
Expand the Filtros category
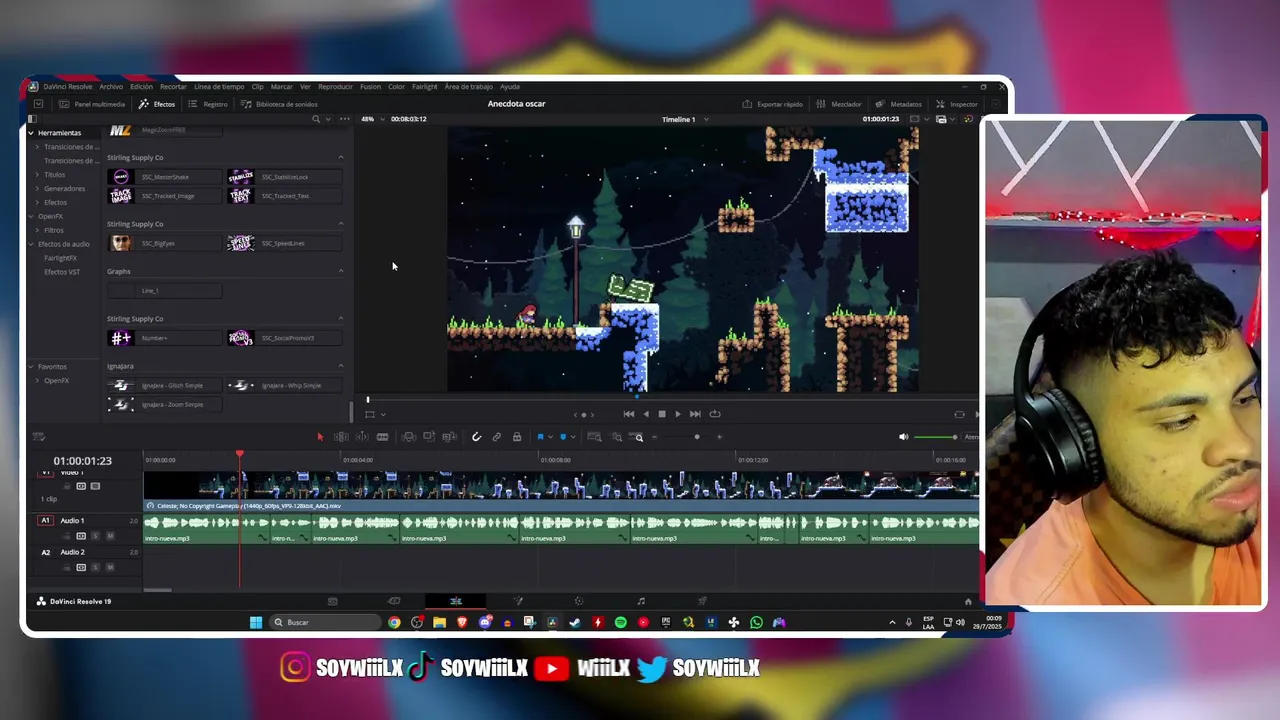click(x=38, y=230)
